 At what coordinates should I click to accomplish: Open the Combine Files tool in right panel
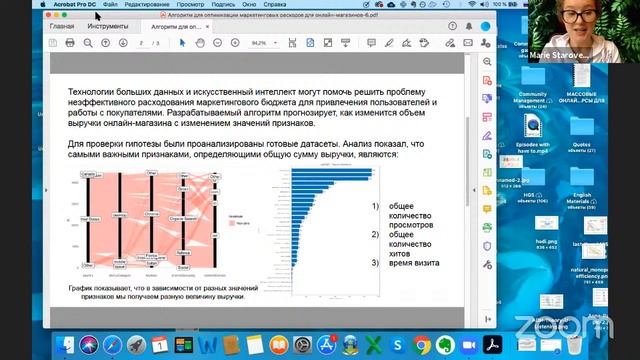(487, 99)
